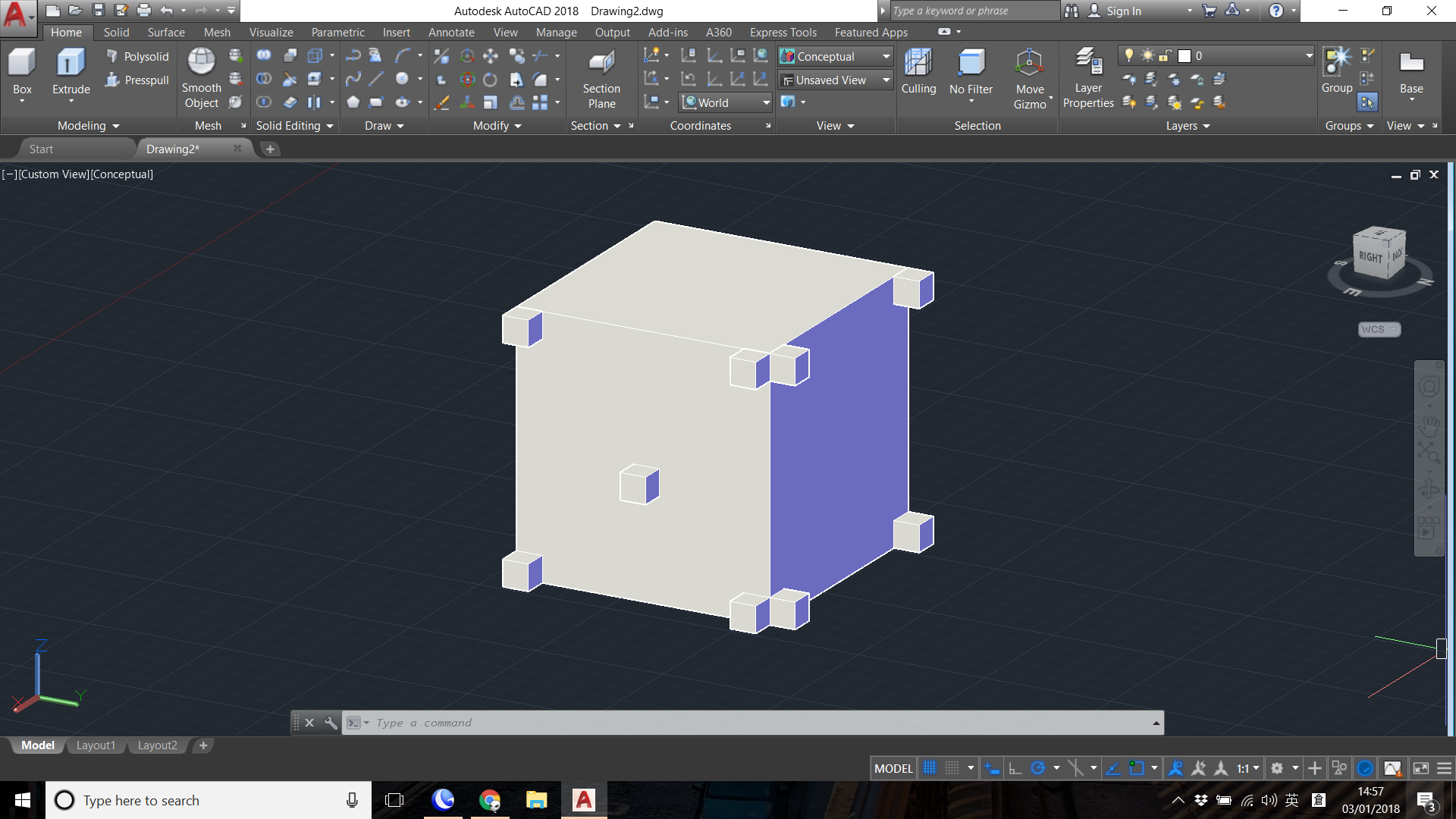
Task: Select the Box modeling tool
Action: (x=22, y=74)
